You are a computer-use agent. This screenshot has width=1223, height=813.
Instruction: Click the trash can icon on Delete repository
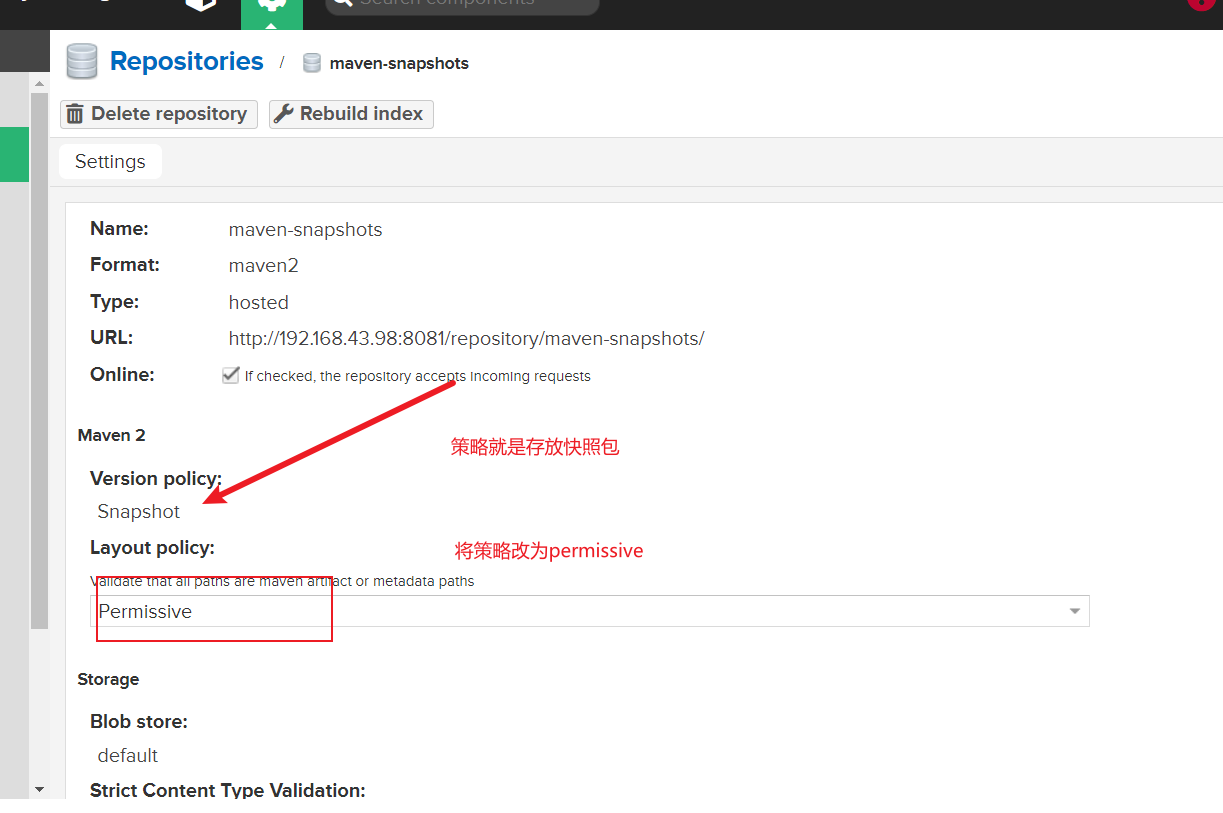click(x=75, y=114)
